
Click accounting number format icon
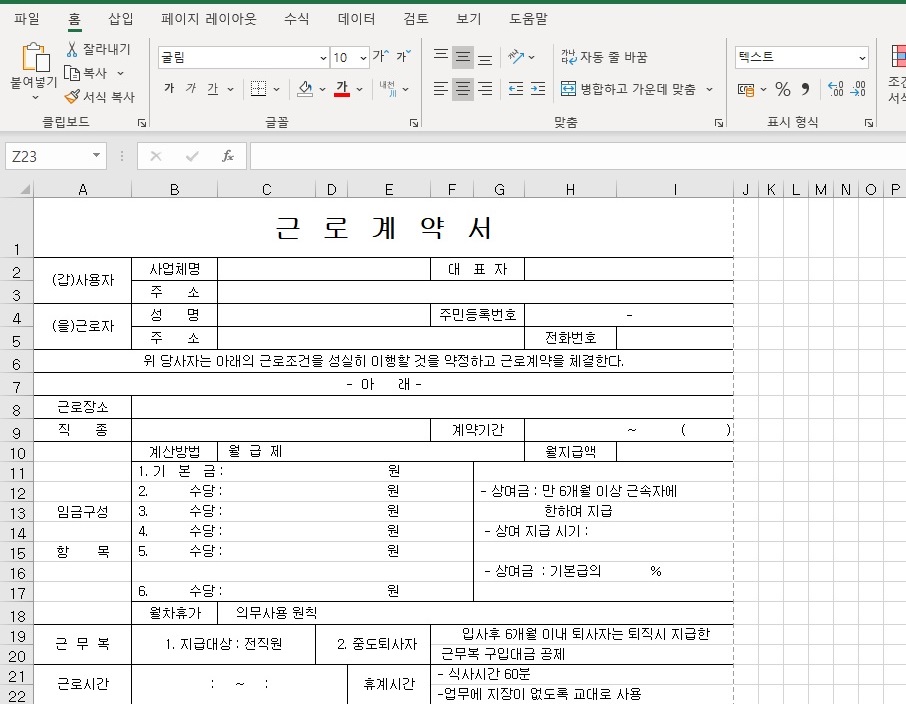[x=746, y=89]
